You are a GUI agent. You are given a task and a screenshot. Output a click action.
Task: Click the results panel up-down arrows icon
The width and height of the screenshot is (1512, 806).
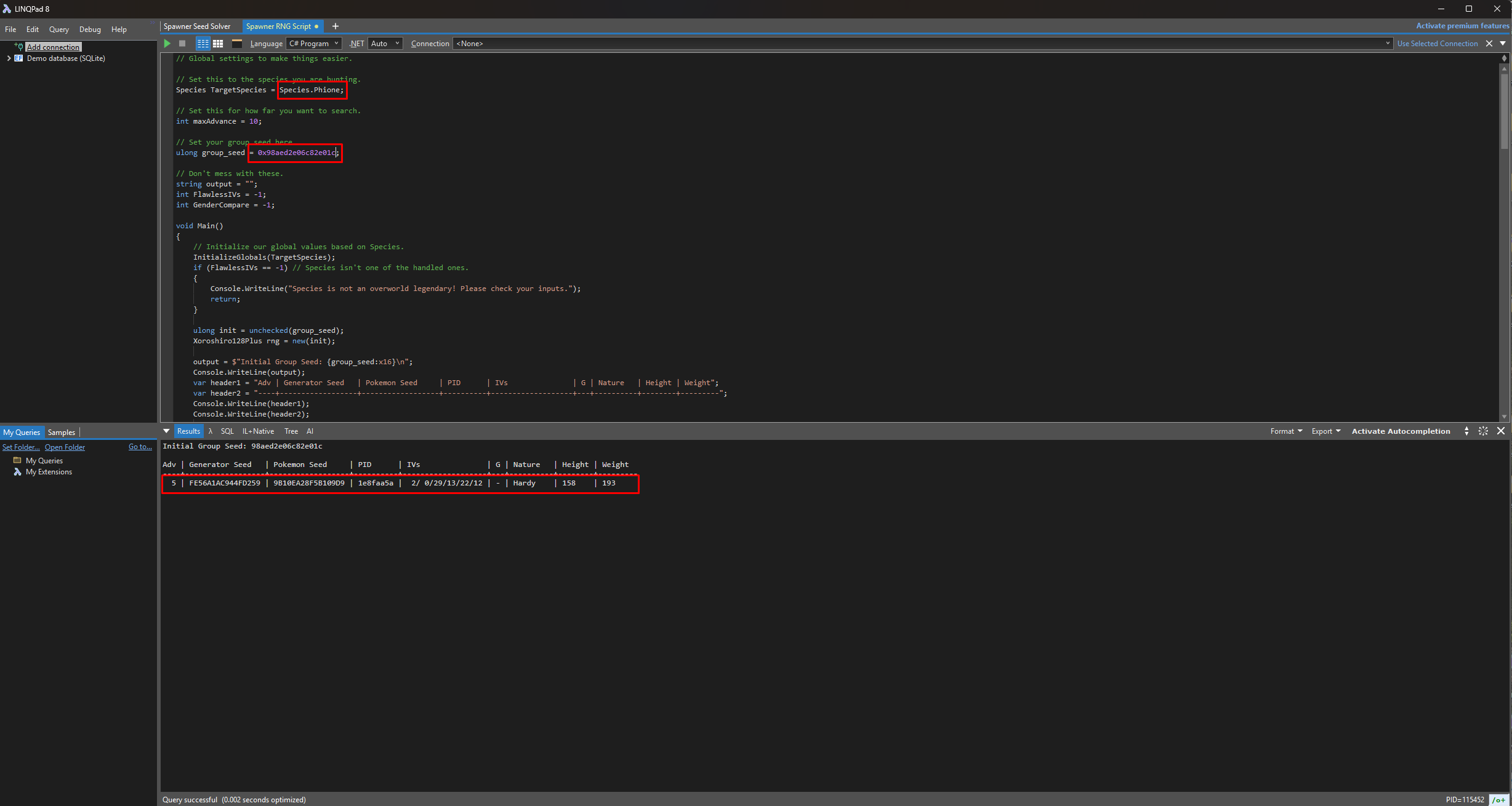pos(1466,431)
